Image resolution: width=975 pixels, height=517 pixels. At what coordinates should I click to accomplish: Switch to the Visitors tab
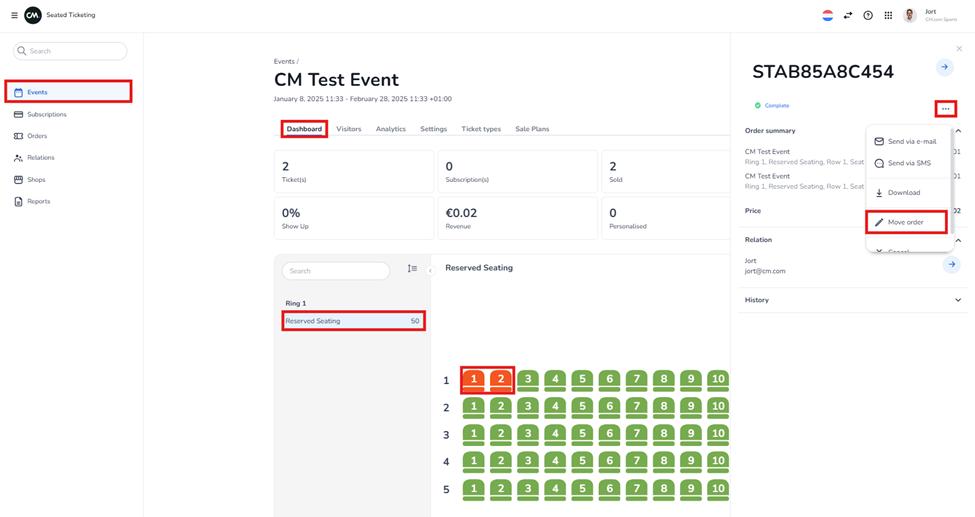pos(348,129)
